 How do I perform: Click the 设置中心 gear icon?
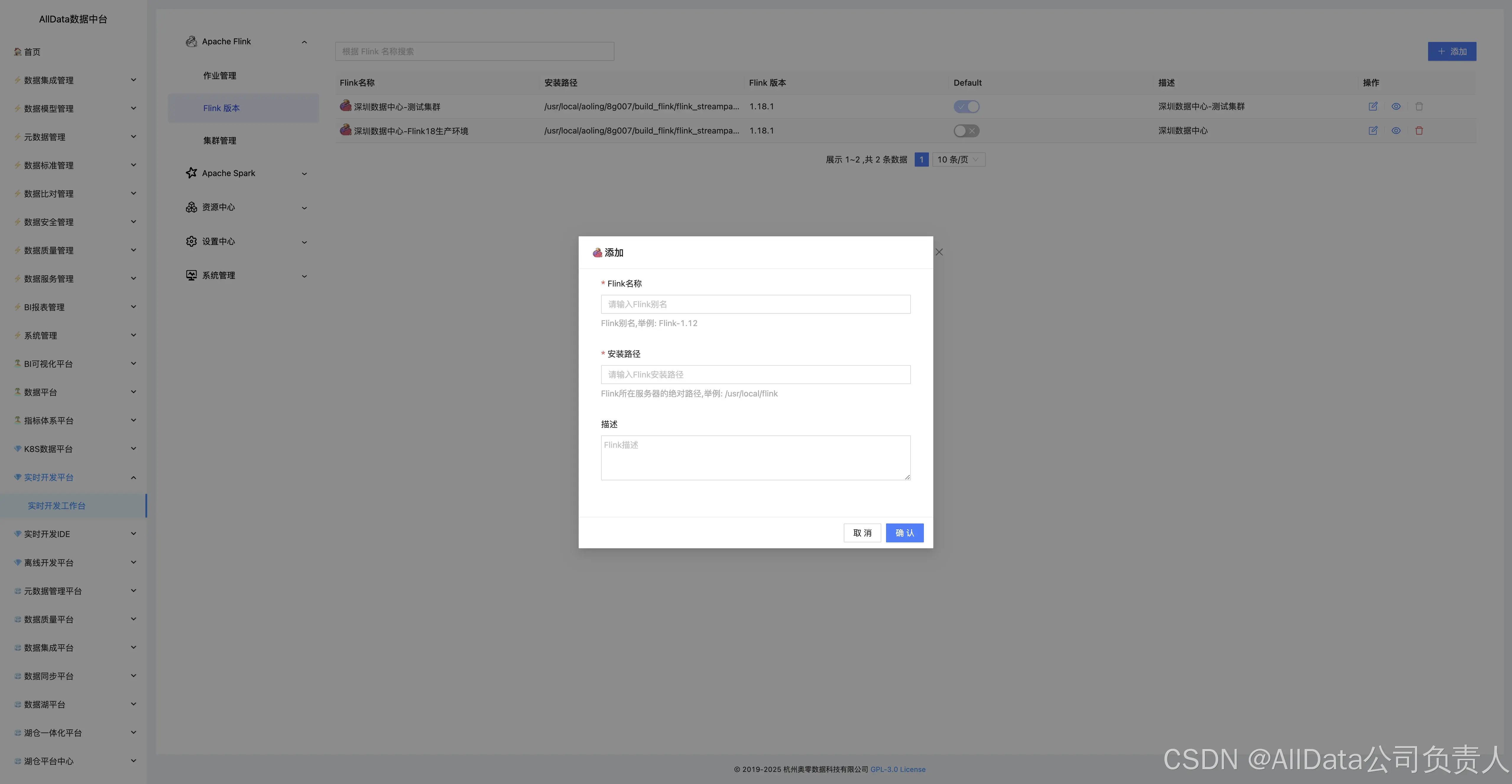pos(191,241)
